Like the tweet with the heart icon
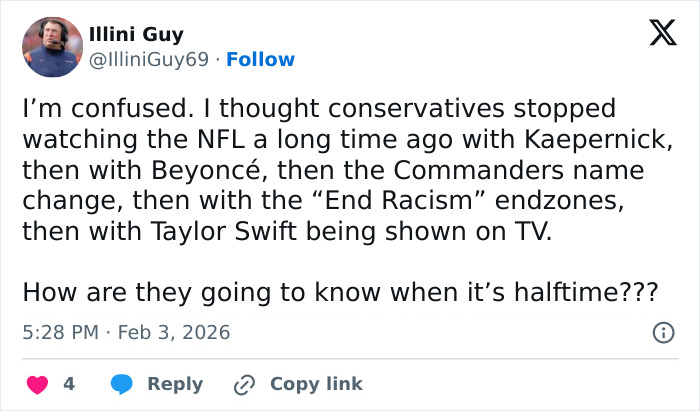Screen dimensions: 700x411 tap(36, 384)
